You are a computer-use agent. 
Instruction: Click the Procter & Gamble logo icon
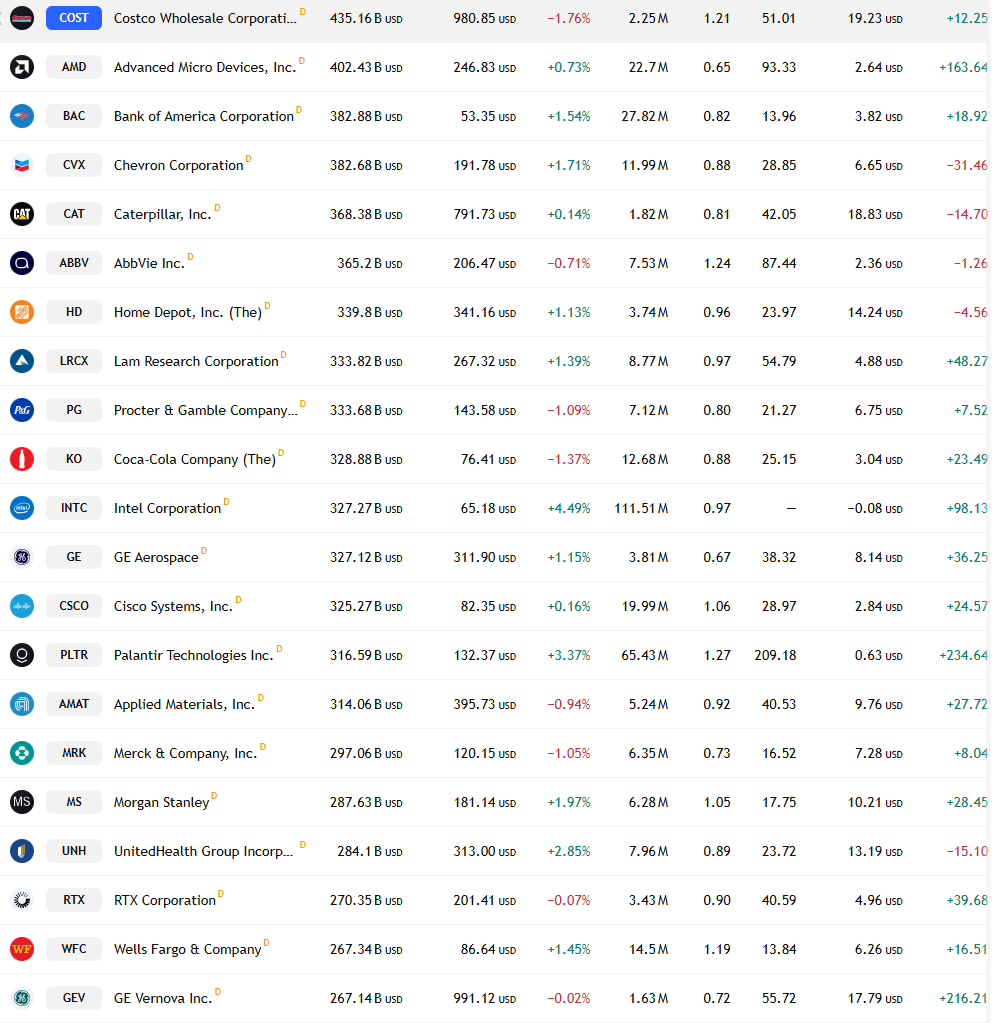coord(22,410)
